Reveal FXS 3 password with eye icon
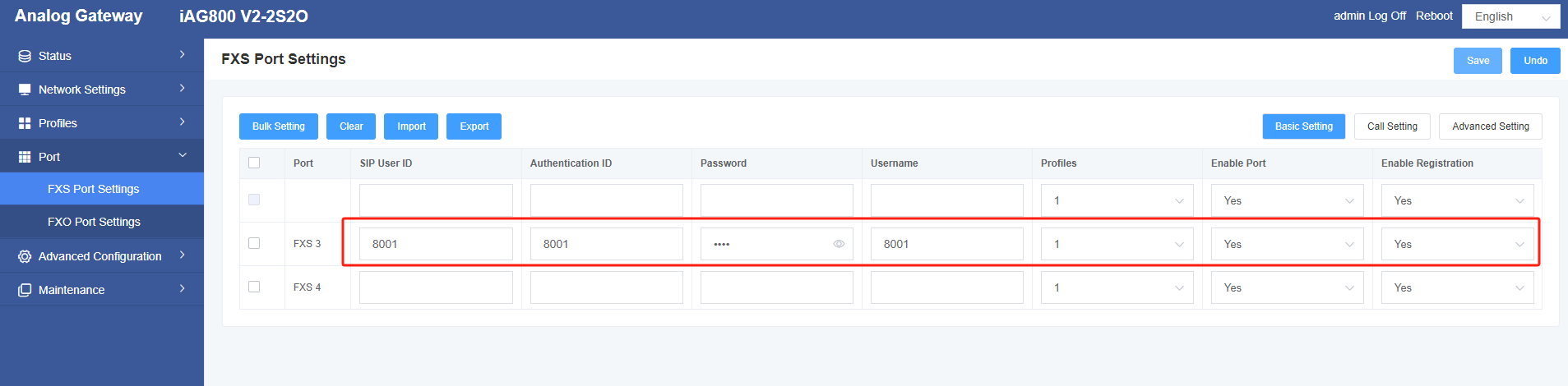 (x=839, y=244)
